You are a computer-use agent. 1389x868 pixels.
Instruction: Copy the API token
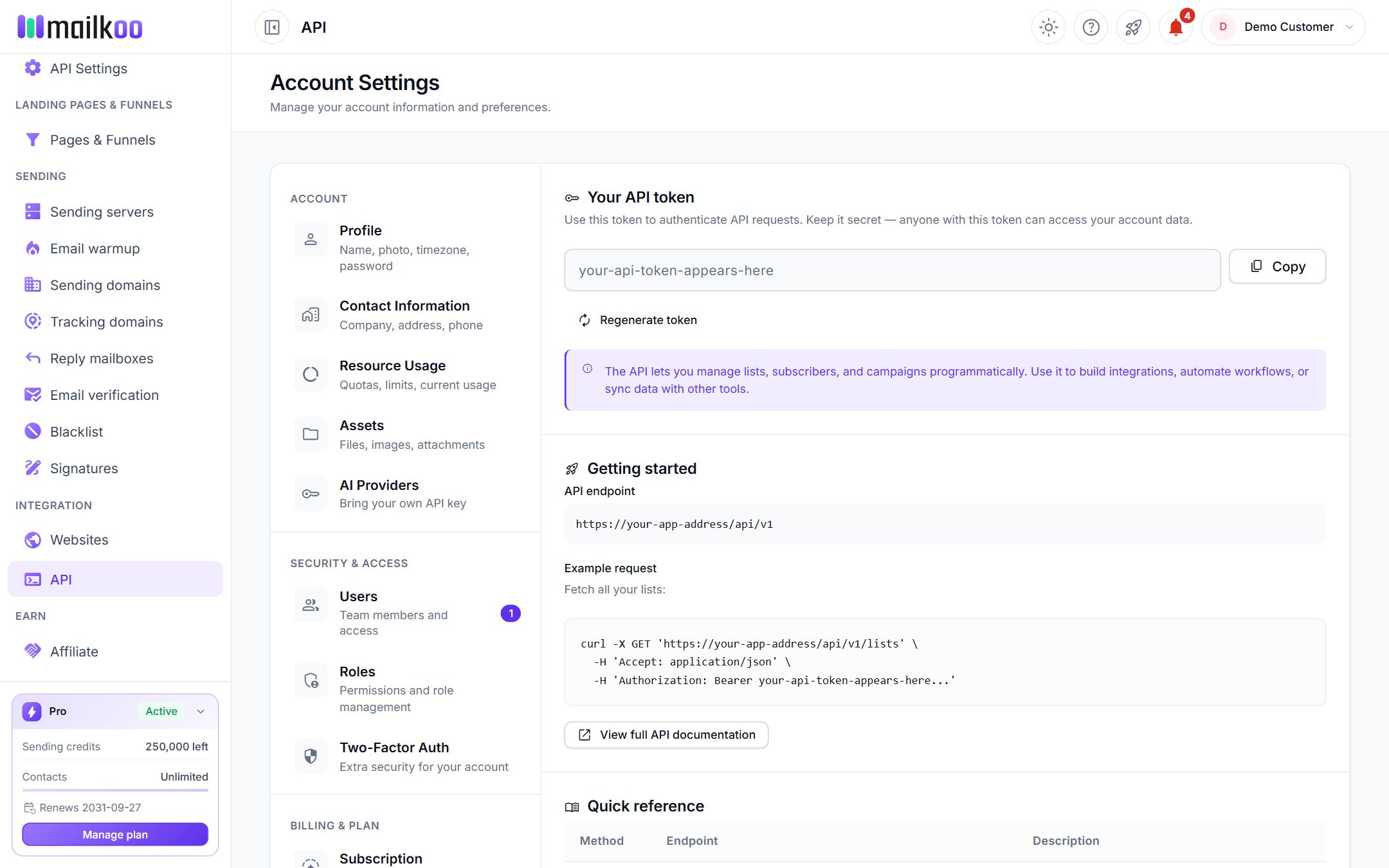click(x=1277, y=266)
